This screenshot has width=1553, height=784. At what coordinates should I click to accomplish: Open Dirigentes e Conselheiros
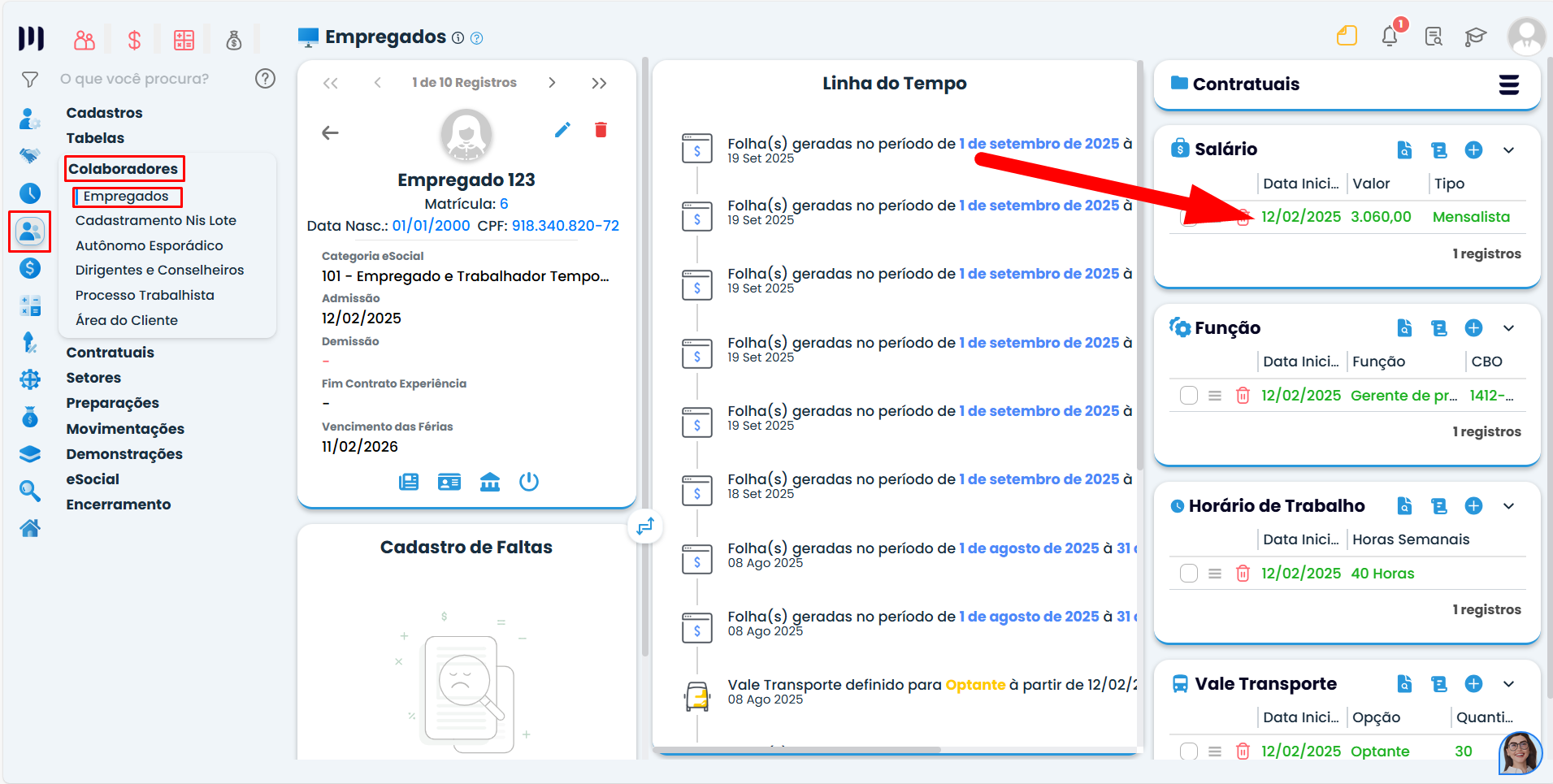159,271
